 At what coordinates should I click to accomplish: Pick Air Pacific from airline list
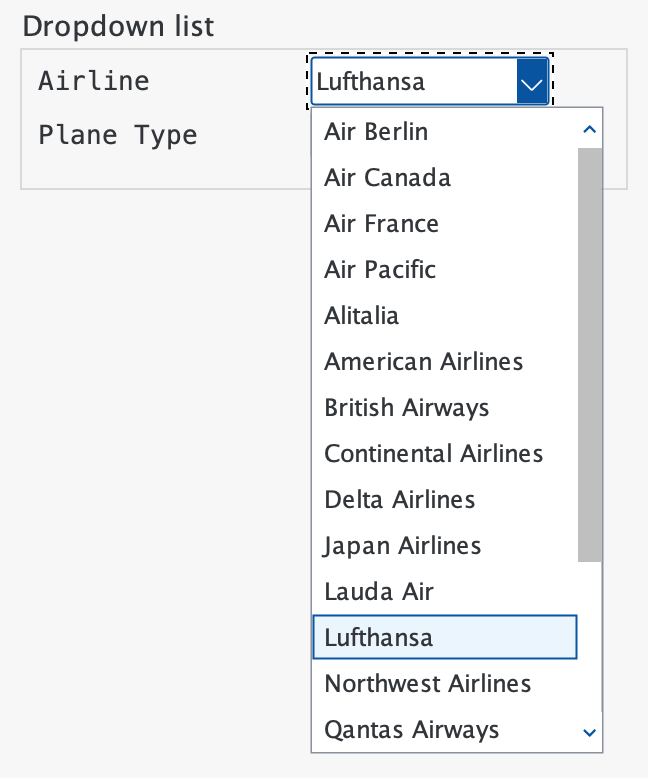tap(381, 270)
